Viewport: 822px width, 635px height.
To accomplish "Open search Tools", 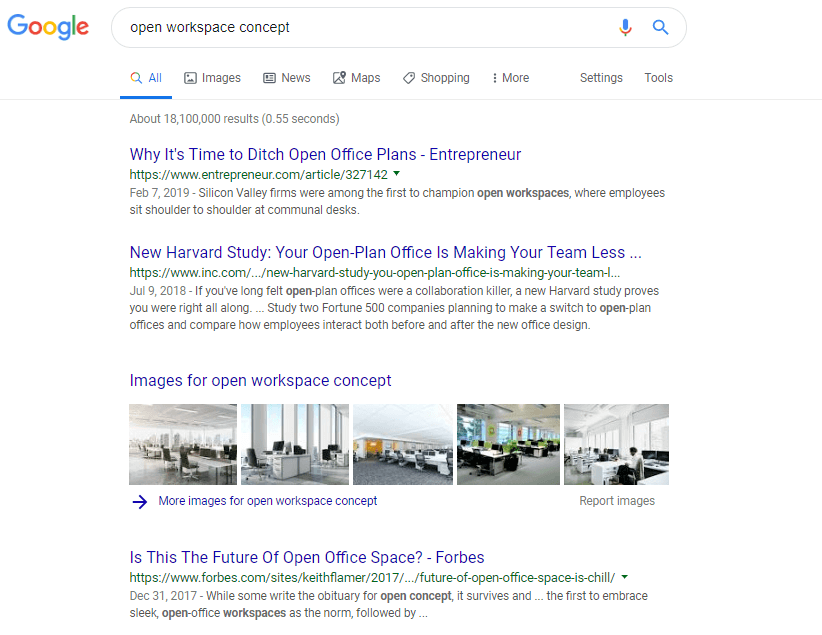I will click(658, 78).
